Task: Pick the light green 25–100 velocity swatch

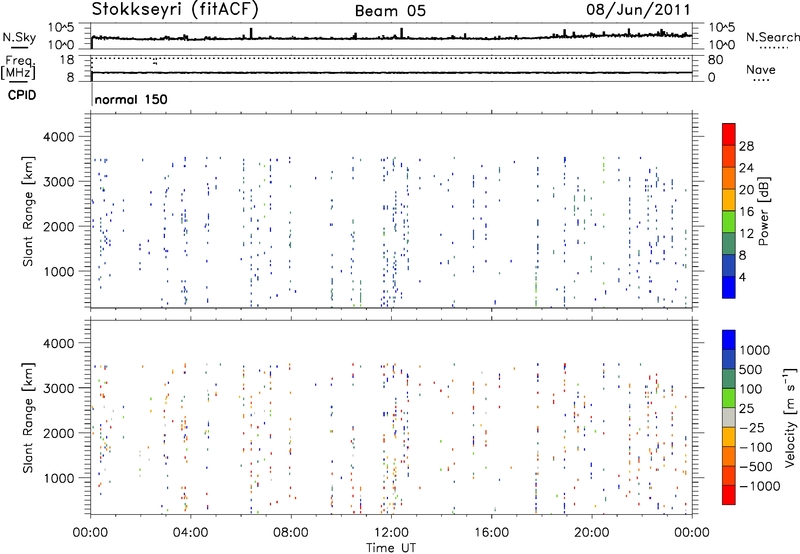Action: click(729, 398)
